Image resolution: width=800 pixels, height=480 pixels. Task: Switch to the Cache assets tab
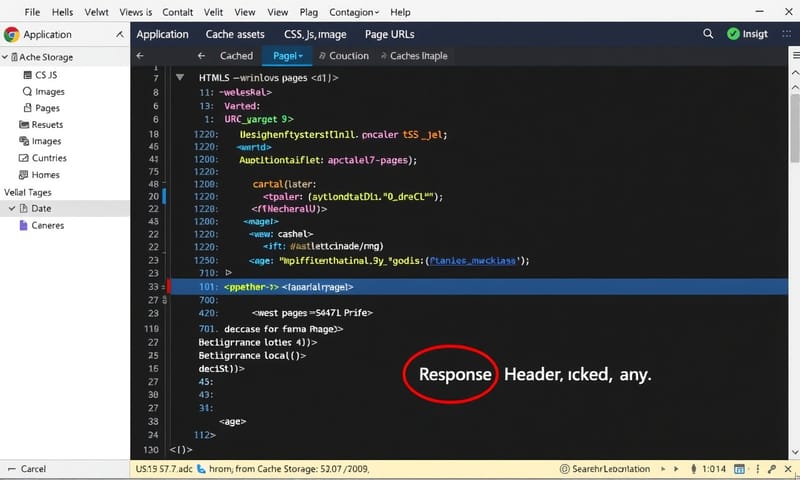tap(235, 34)
